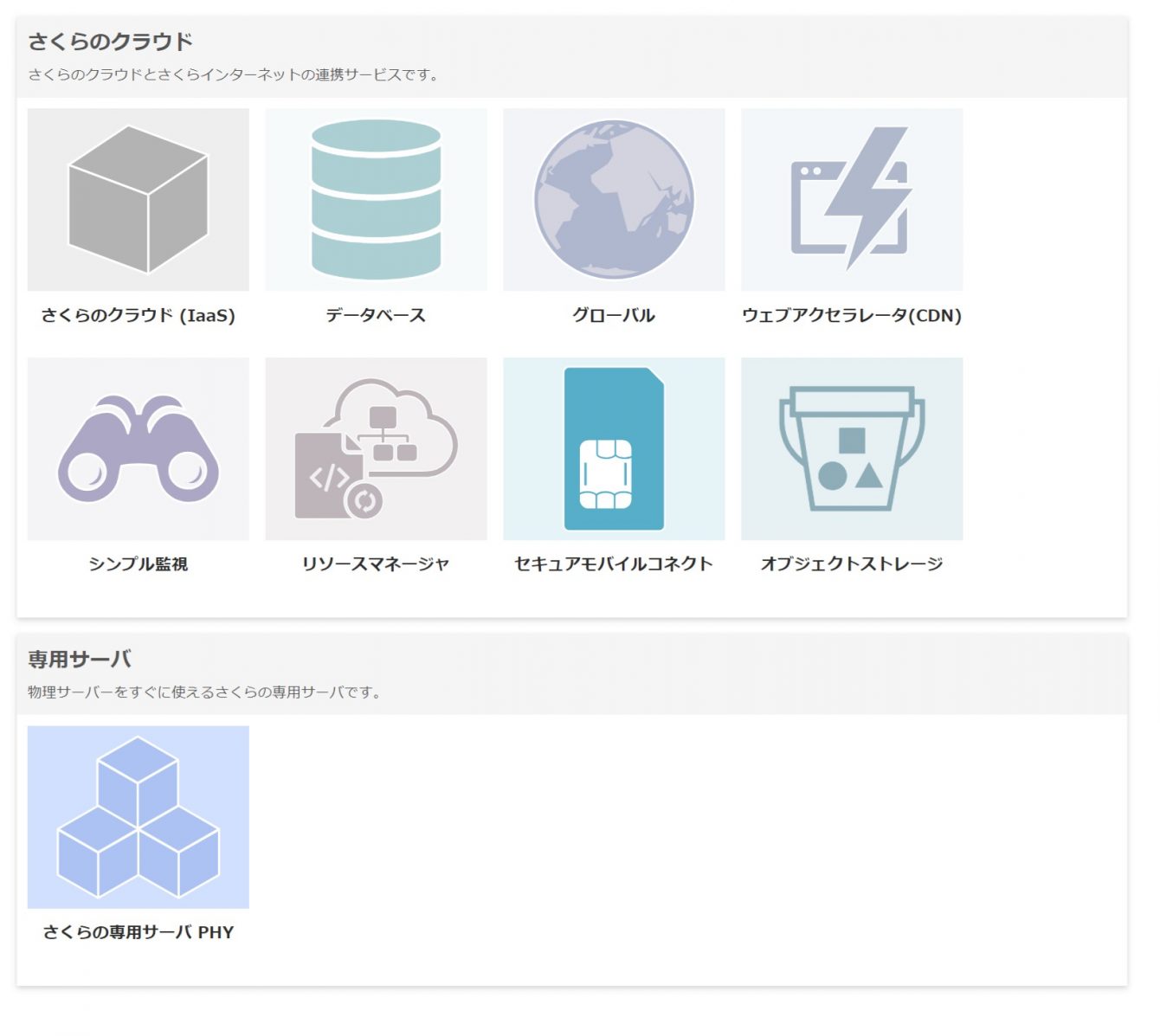Open the オブジェクトストレージ bucket icon

(x=851, y=448)
